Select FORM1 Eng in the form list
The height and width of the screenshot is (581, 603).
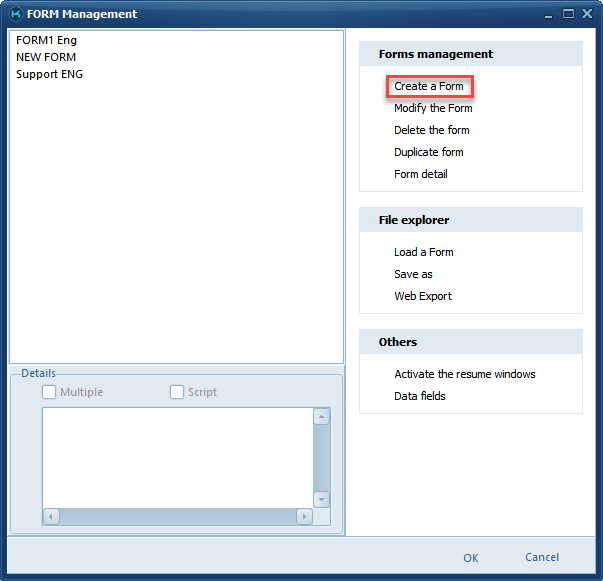click(46, 41)
